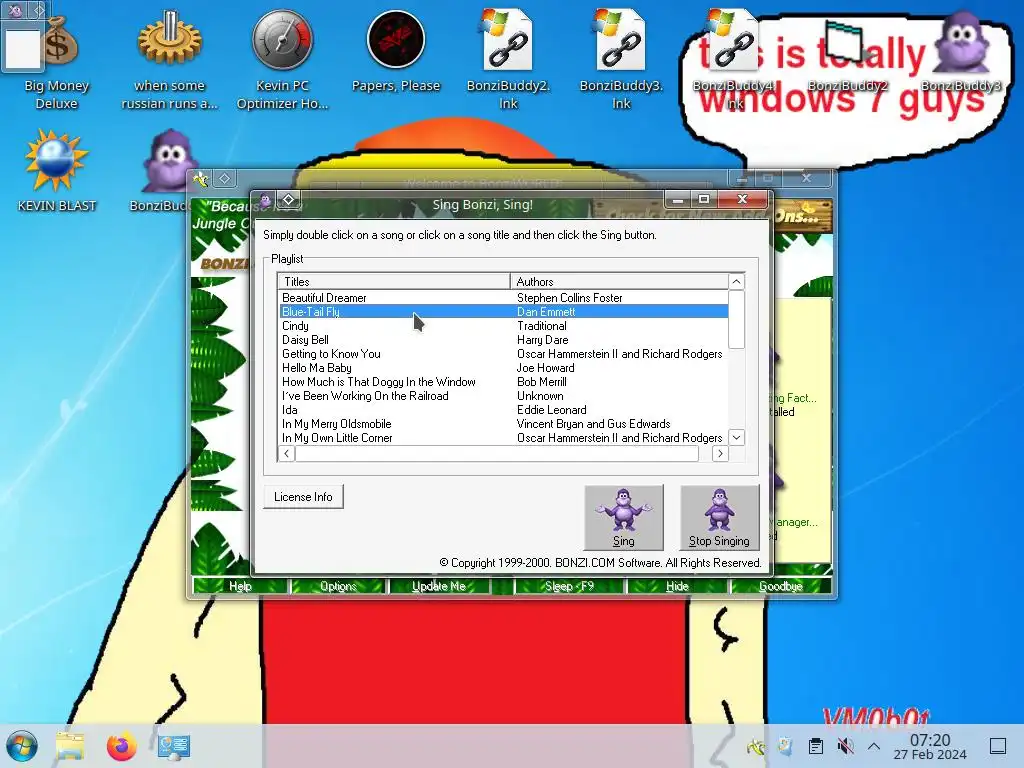Click the taskbar clock 07:20
Image resolution: width=1024 pixels, height=768 pixels.
(930, 746)
